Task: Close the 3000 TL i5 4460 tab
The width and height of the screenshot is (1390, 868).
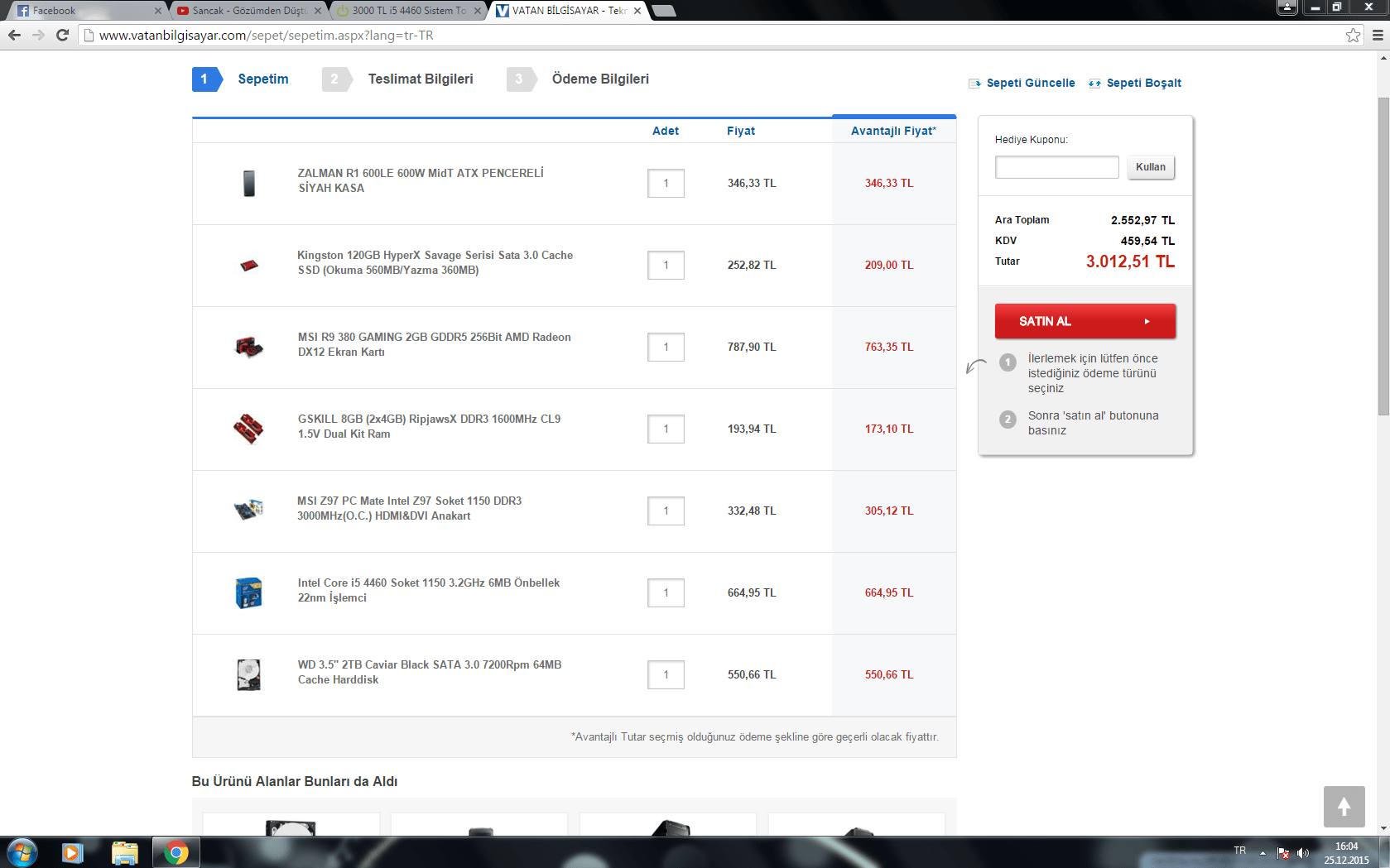Action: pyautogui.click(x=478, y=11)
